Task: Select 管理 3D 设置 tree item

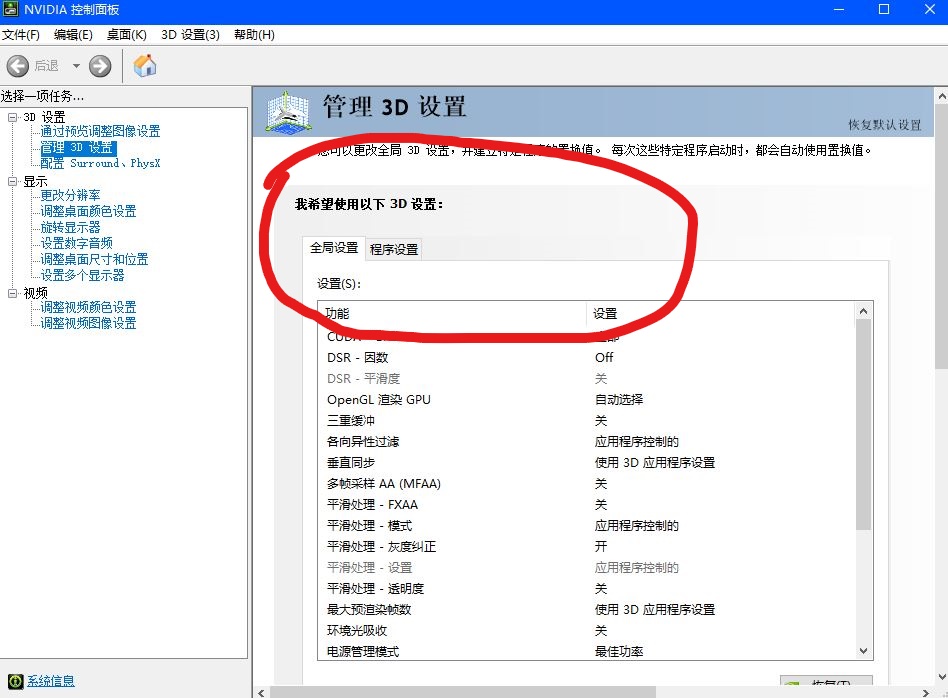Action: tap(77, 148)
